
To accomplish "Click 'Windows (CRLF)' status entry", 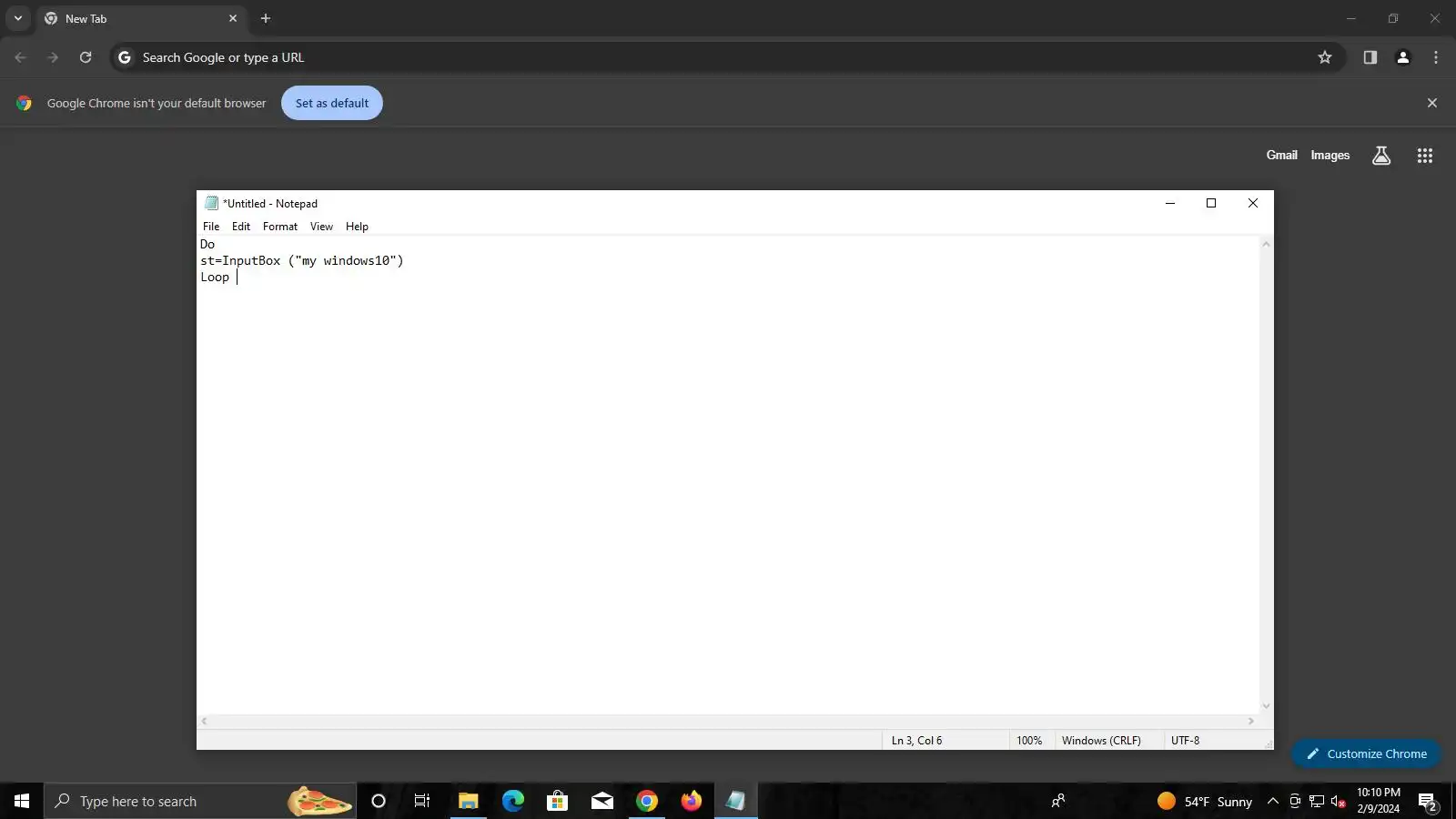I will click(x=1101, y=740).
